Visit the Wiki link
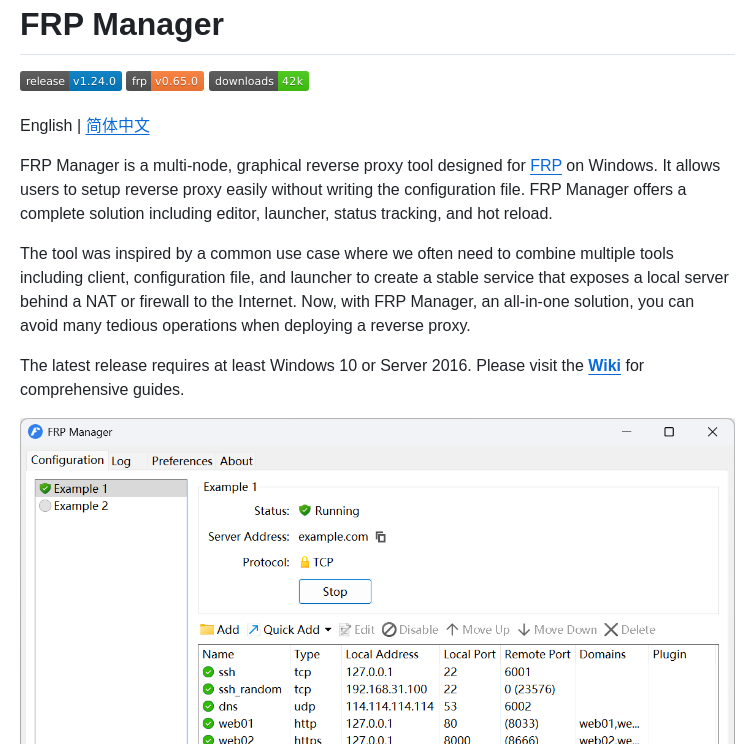This screenshot has width=754, height=744. point(604,366)
